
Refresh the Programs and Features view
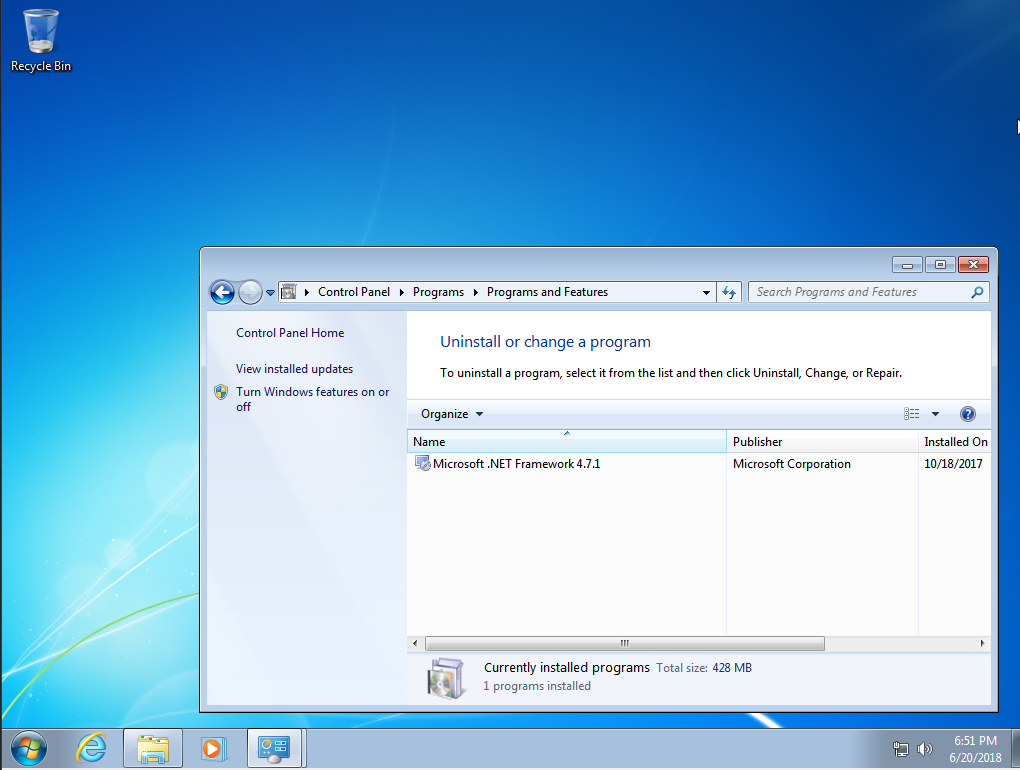pyautogui.click(x=729, y=293)
